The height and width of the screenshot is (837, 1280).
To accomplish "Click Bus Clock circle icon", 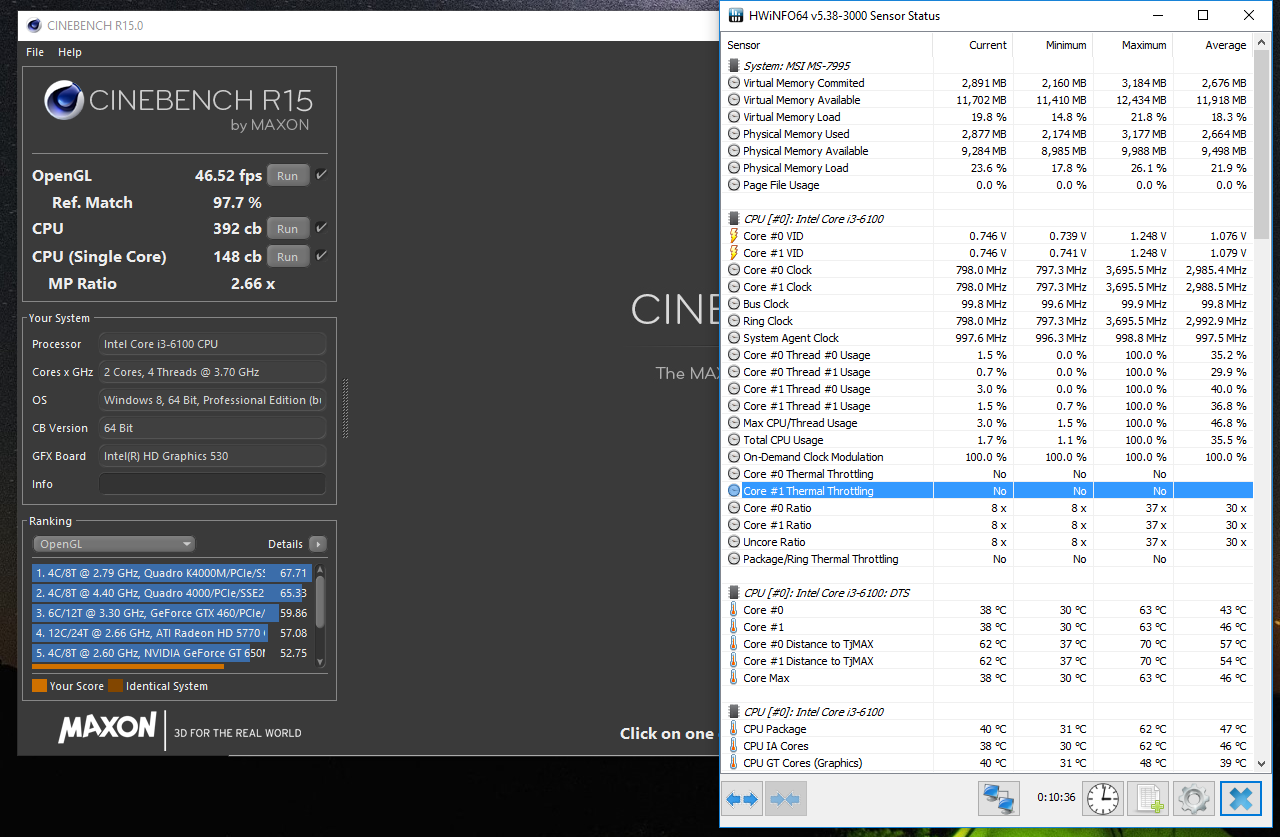I will tap(734, 304).
